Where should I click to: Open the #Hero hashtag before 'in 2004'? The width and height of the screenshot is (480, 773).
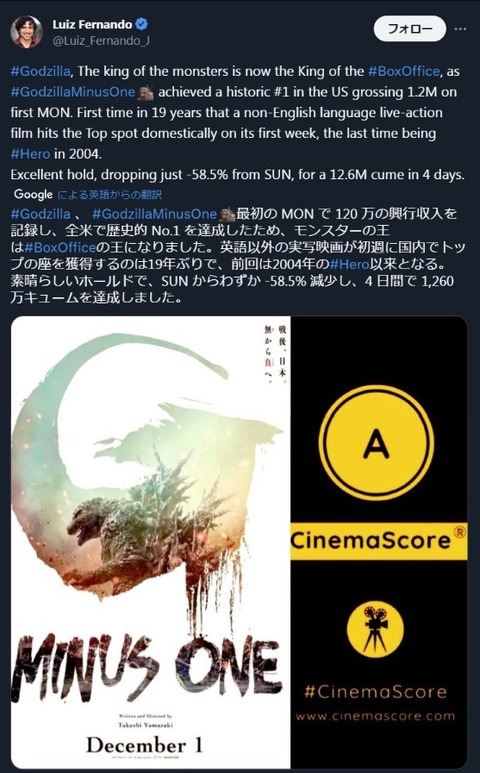pyautogui.click(x=30, y=154)
